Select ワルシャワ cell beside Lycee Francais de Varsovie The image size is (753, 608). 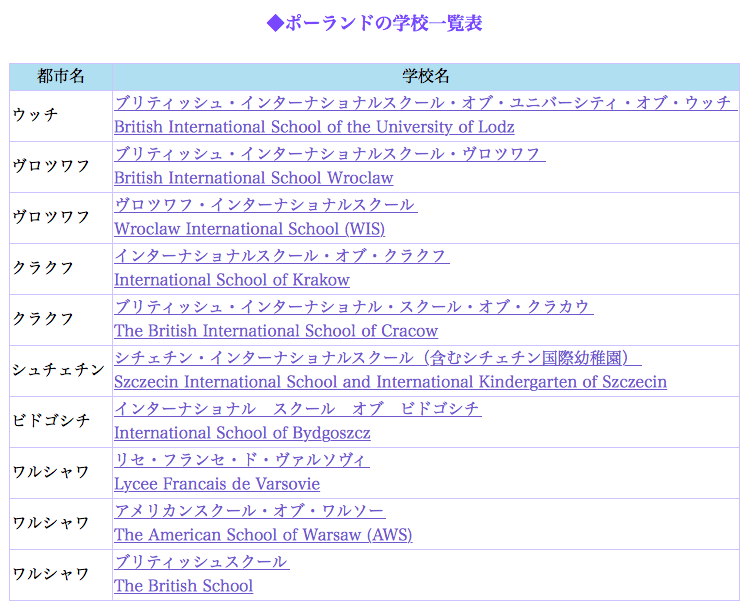(61, 473)
